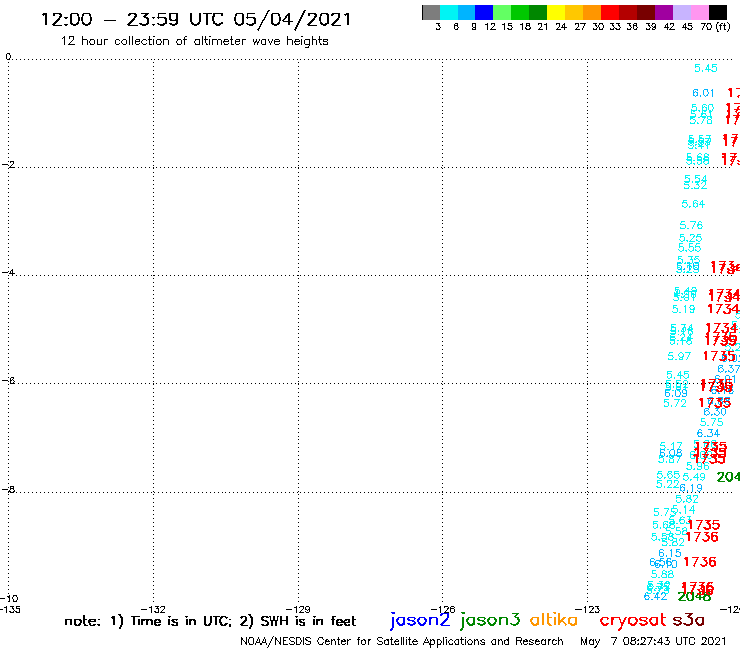
Task: Select the black legend swatch
Action: pyautogui.click(x=718, y=12)
